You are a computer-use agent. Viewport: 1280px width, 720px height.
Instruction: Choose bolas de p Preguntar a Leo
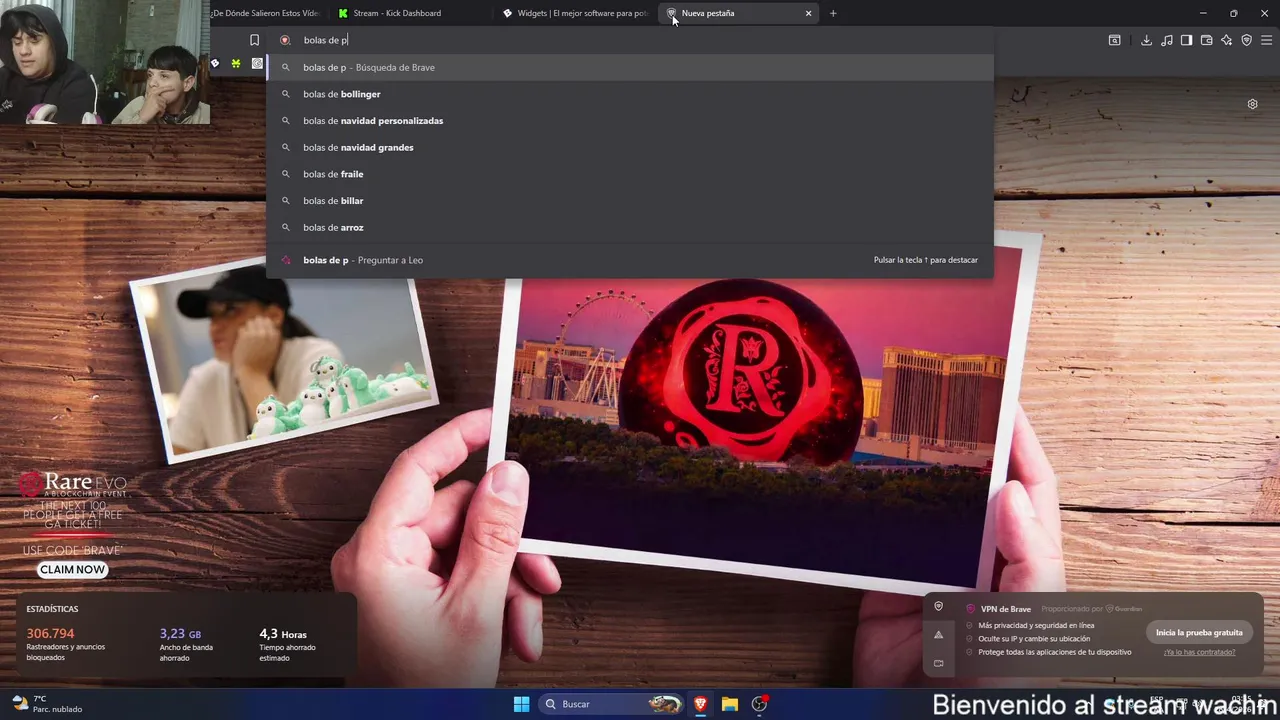(x=630, y=260)
